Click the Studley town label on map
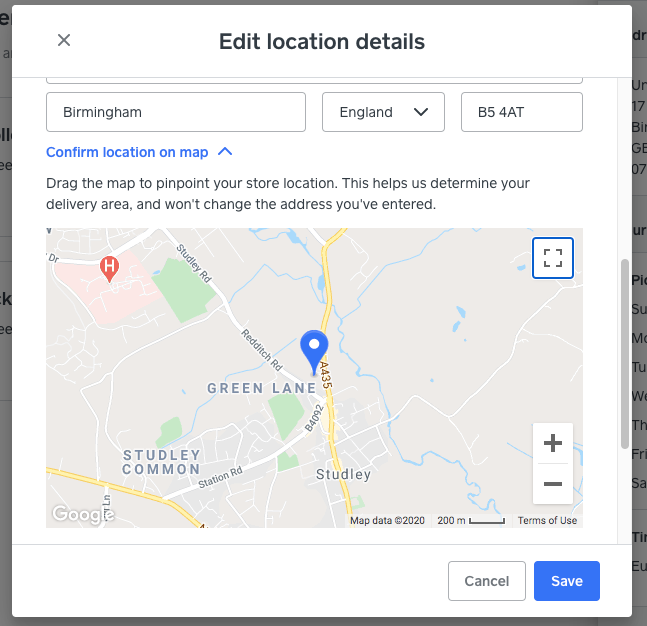This screenshot has width=647, height=626. [343, 474]
